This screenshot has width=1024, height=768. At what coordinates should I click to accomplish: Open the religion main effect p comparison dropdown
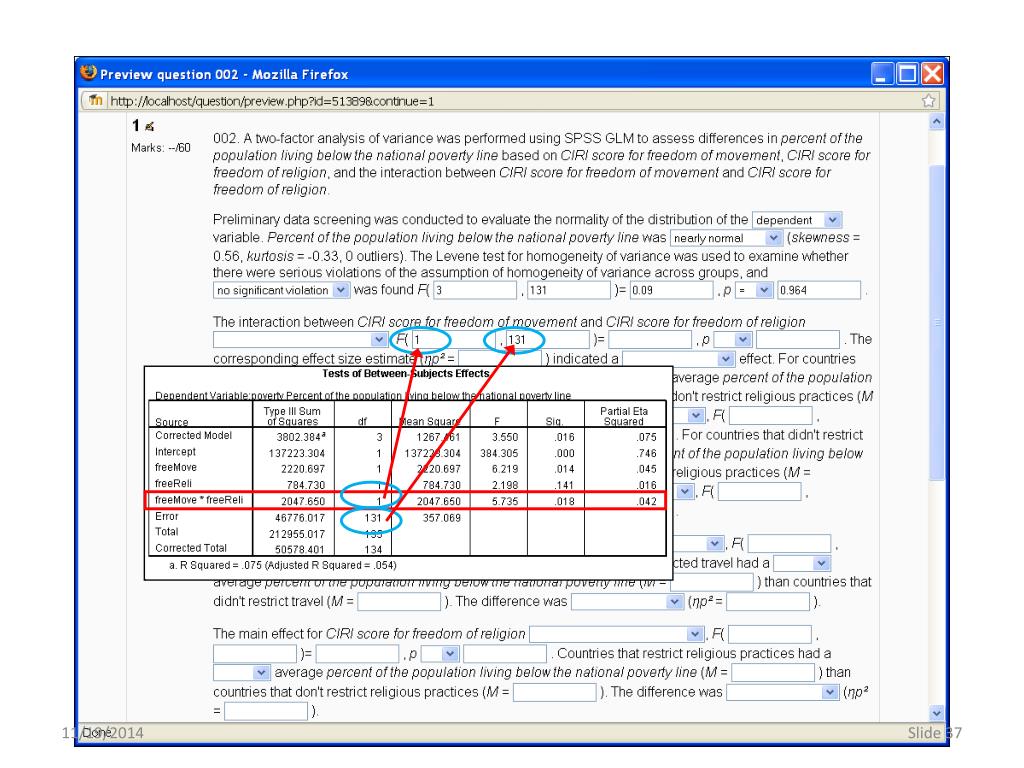440,654
